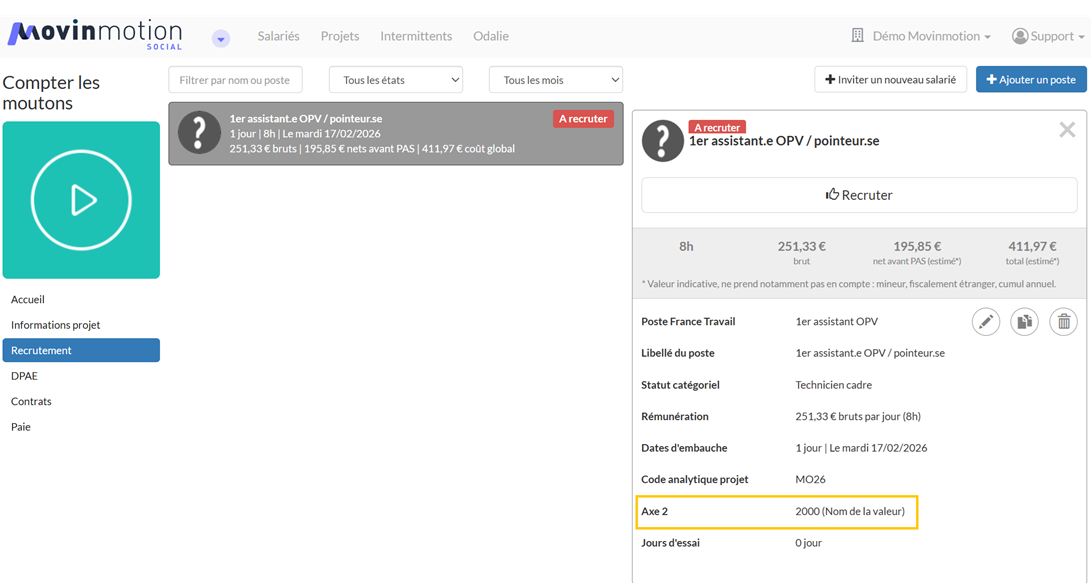The image size is (1091, 583).
Task: Open the Support user menu
Action: (x=1048, y=36)
